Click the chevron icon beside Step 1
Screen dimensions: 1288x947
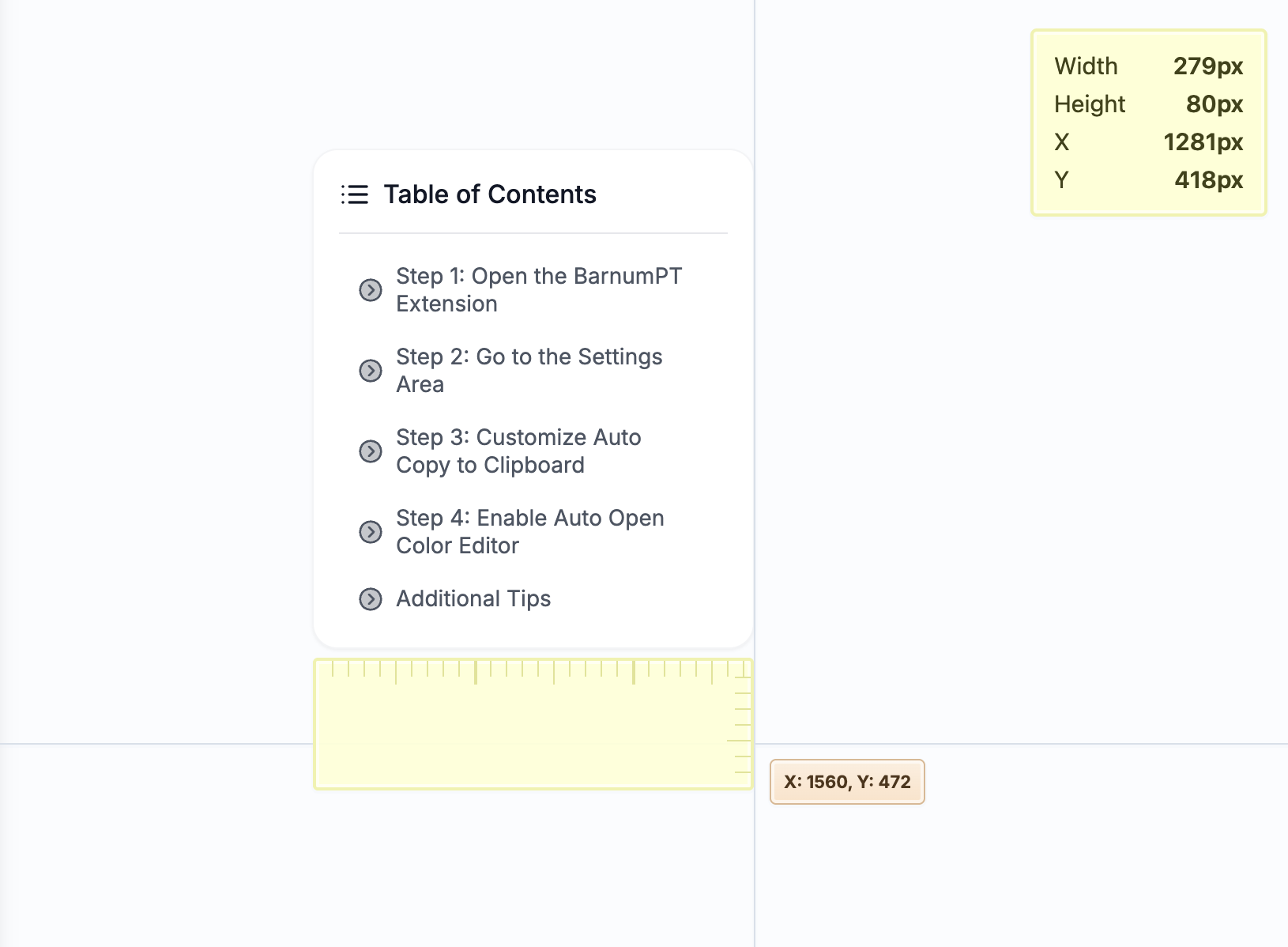coord(370,290)
